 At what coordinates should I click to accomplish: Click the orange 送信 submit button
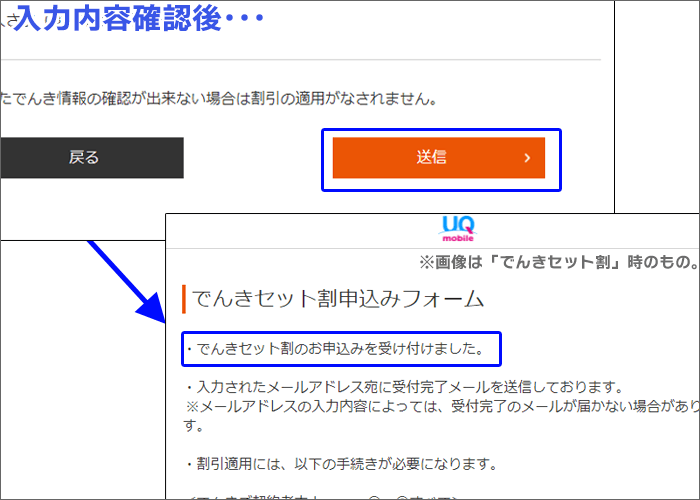point(438,158)
